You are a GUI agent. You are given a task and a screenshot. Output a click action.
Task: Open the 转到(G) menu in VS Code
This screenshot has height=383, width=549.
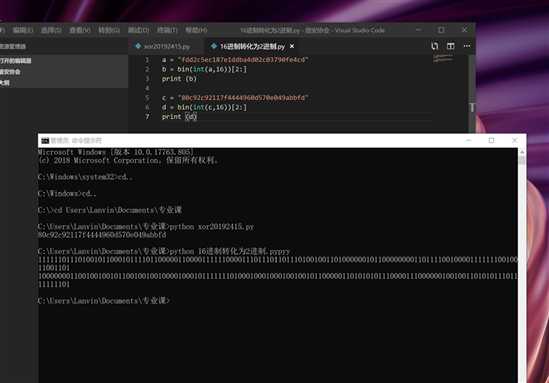coord(109,30)
